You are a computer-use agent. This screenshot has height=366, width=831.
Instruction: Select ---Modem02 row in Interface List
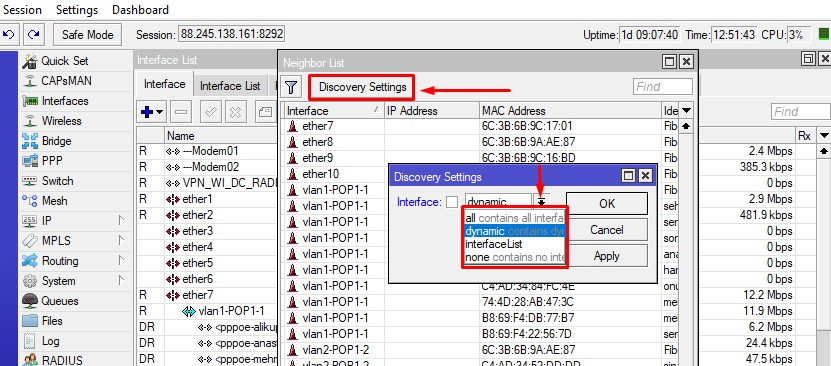(207, 167)
